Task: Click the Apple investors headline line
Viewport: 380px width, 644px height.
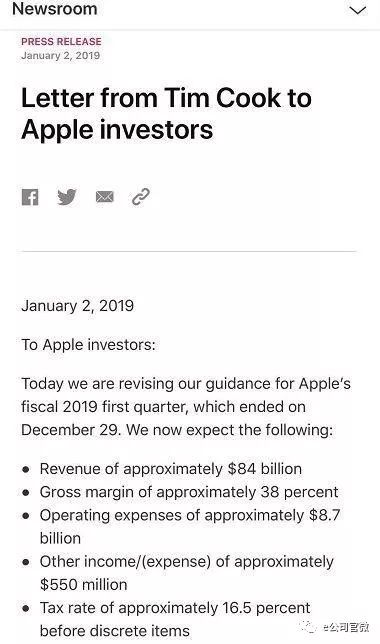Action: 117,129
